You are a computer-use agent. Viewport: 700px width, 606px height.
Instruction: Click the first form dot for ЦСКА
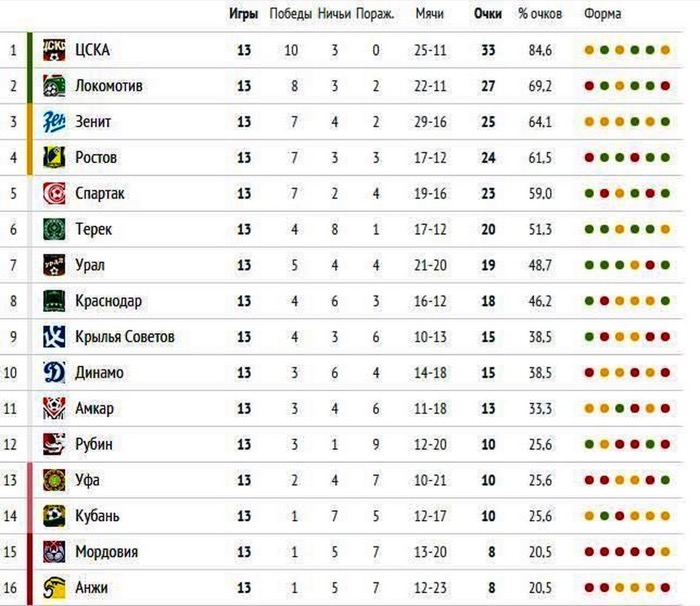tap(590, 50)
